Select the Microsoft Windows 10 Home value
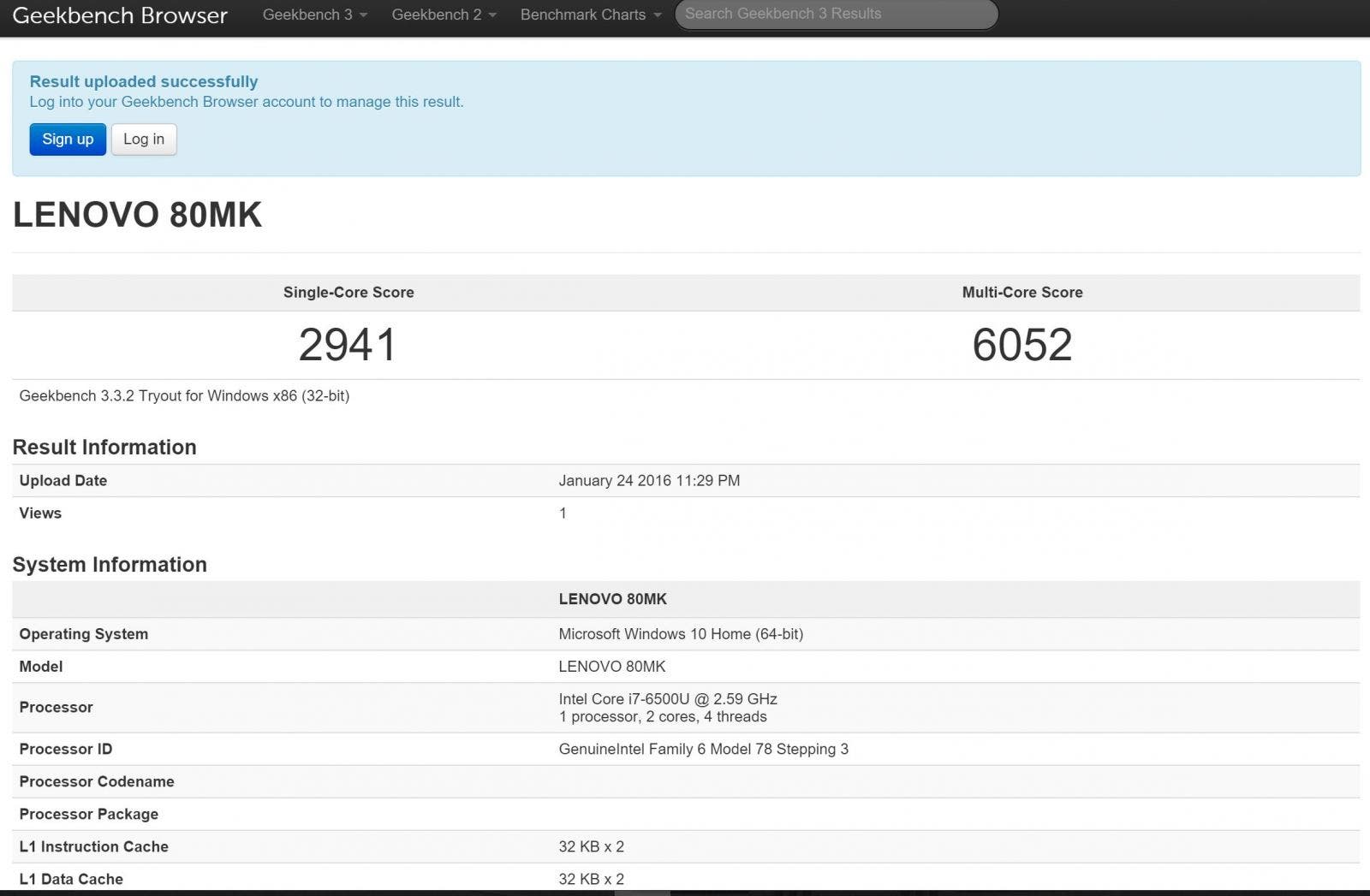Screen dimensions: 1370x896 point(681,634)
